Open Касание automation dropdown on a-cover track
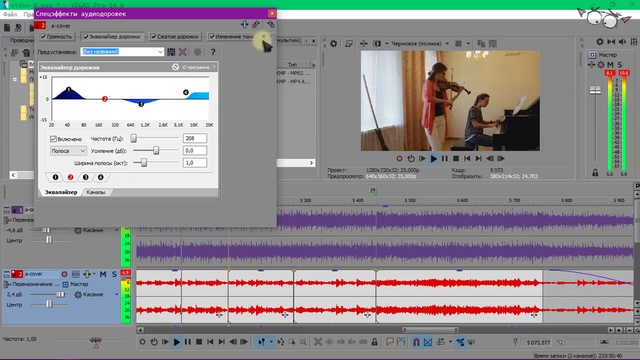Viewport: 640px width, 360px height. tap(116, 294)
